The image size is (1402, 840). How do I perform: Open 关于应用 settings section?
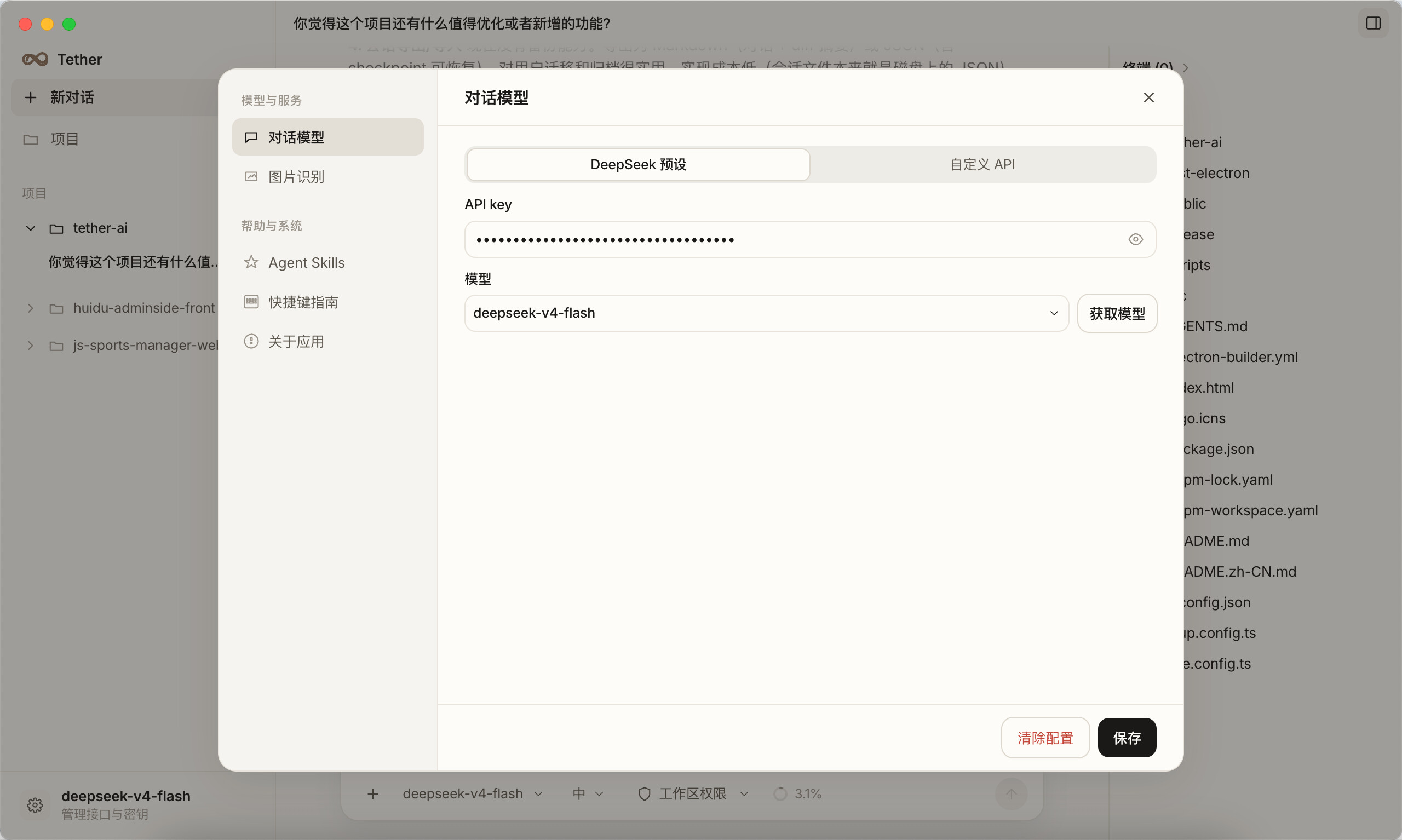tap(327, 341)
